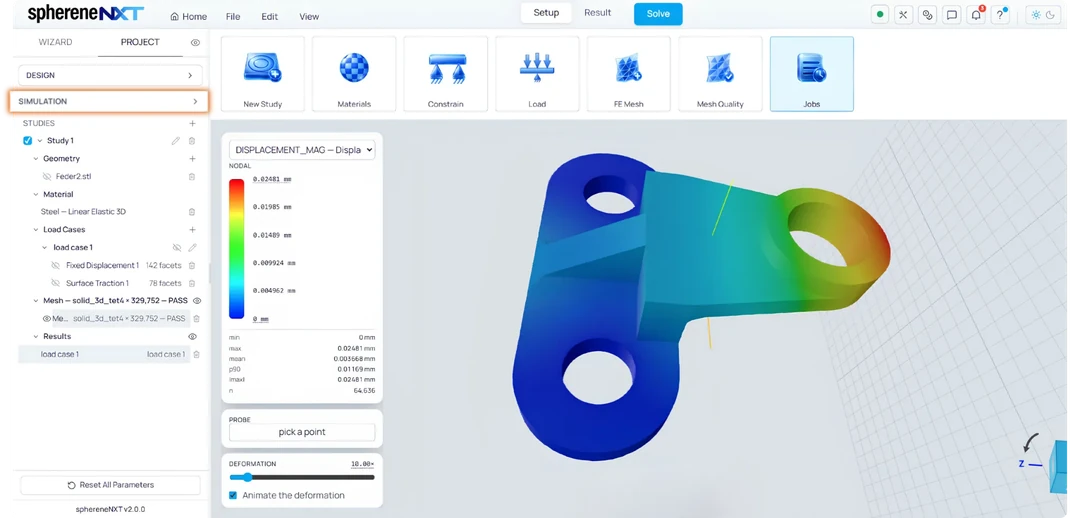The image size is (1080, 518).
Task: Uncheck the Study 1 checkbox
Action: pos(28,141)
